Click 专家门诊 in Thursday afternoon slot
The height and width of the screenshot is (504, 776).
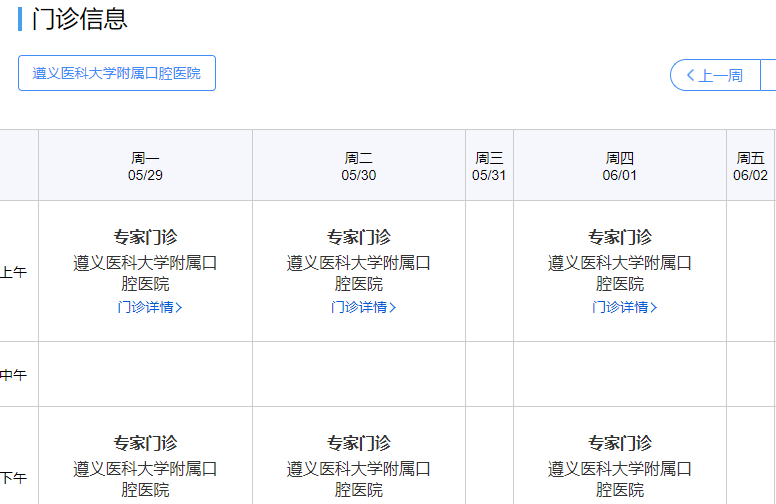click(620, 443)
